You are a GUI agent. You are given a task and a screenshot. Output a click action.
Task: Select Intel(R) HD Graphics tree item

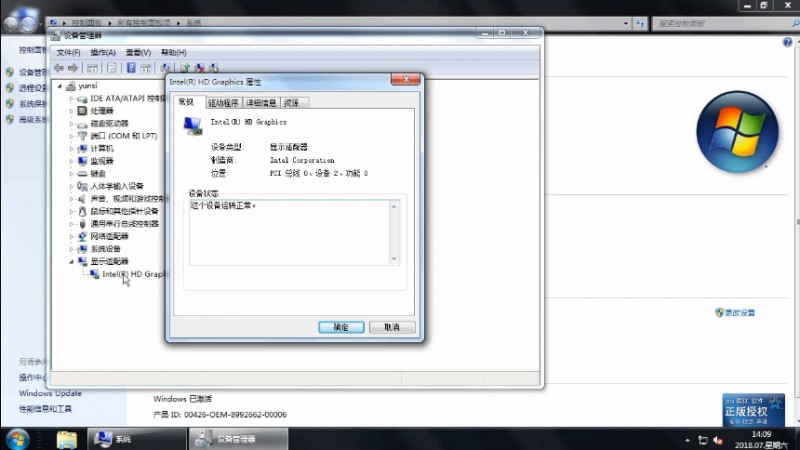click(134, 274)
